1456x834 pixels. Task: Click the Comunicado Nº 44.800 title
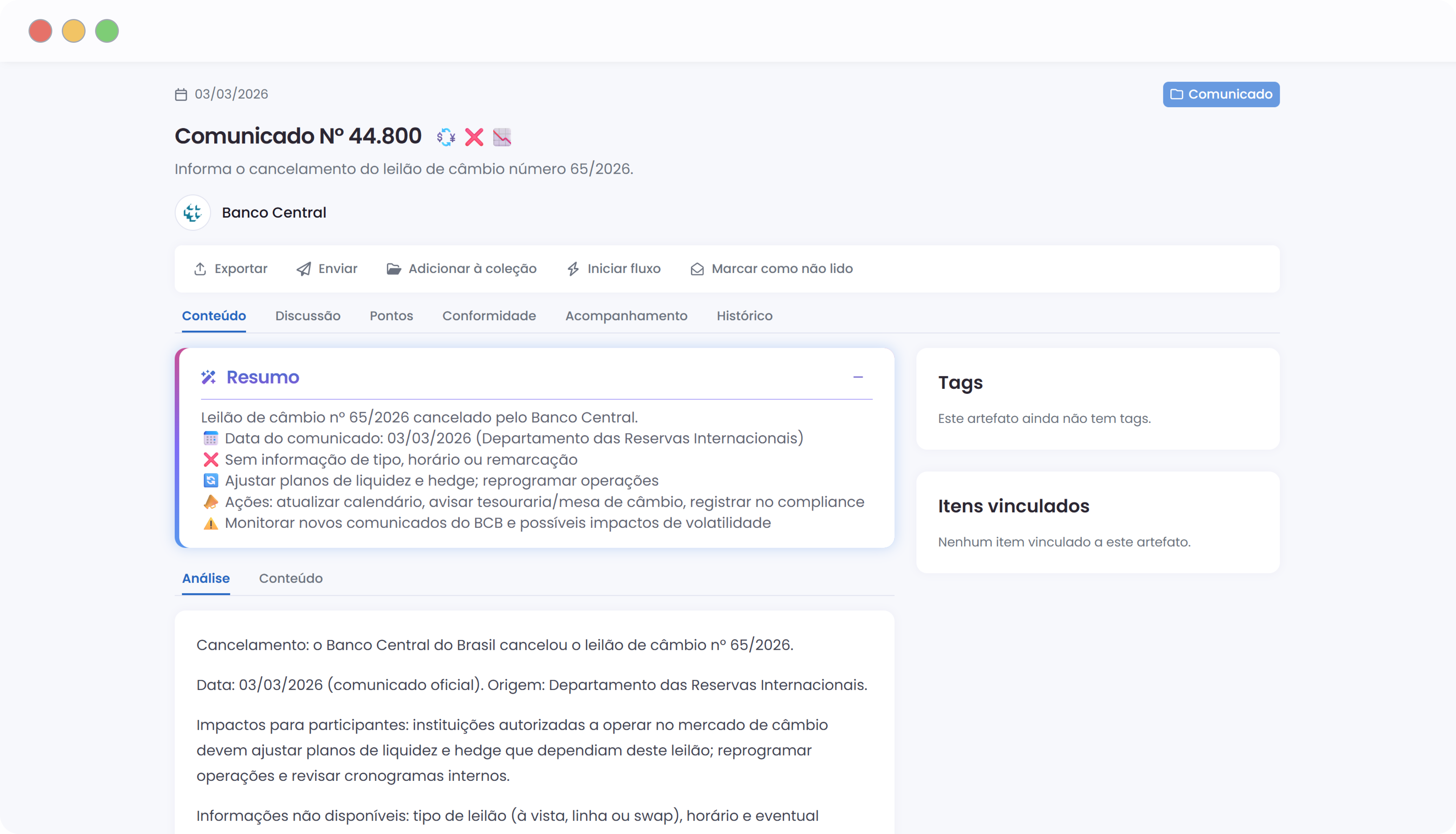(x=298, y=136)
